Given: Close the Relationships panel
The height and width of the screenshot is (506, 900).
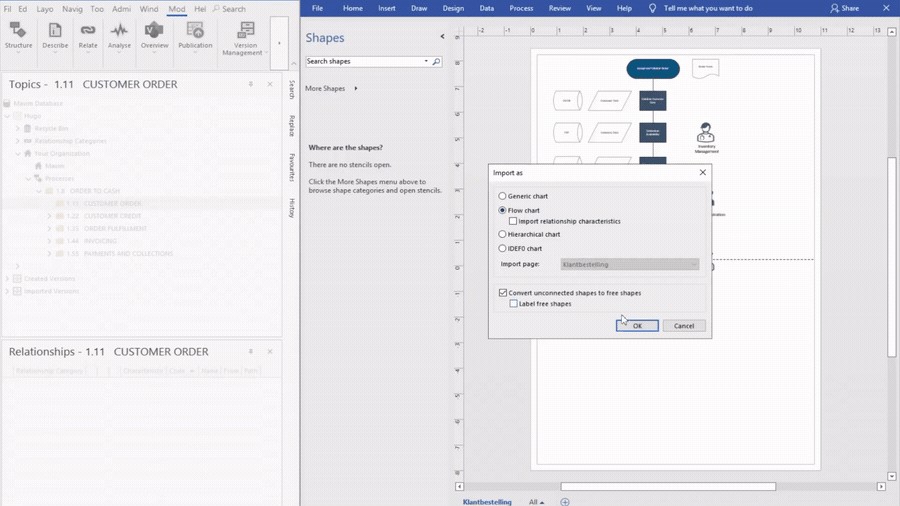Looking at the screenshot, I should 270,352.
